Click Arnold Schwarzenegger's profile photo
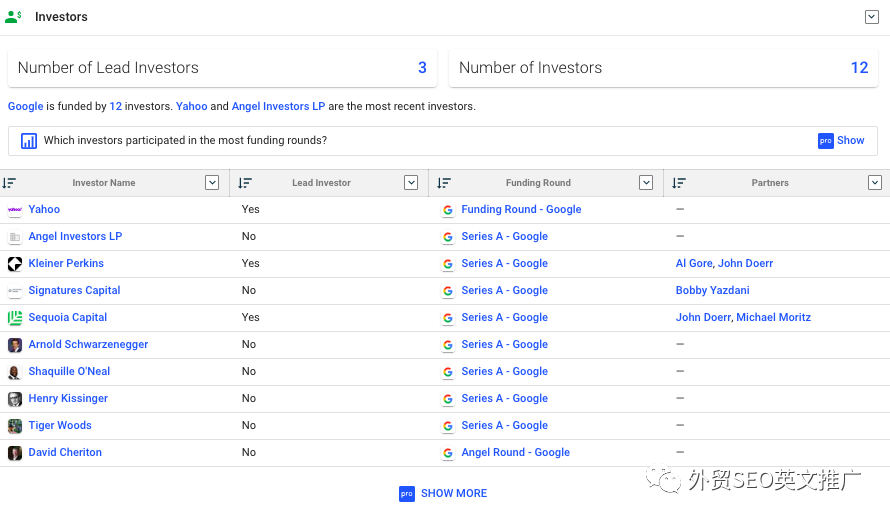890x519 pixels. (15, 345)
